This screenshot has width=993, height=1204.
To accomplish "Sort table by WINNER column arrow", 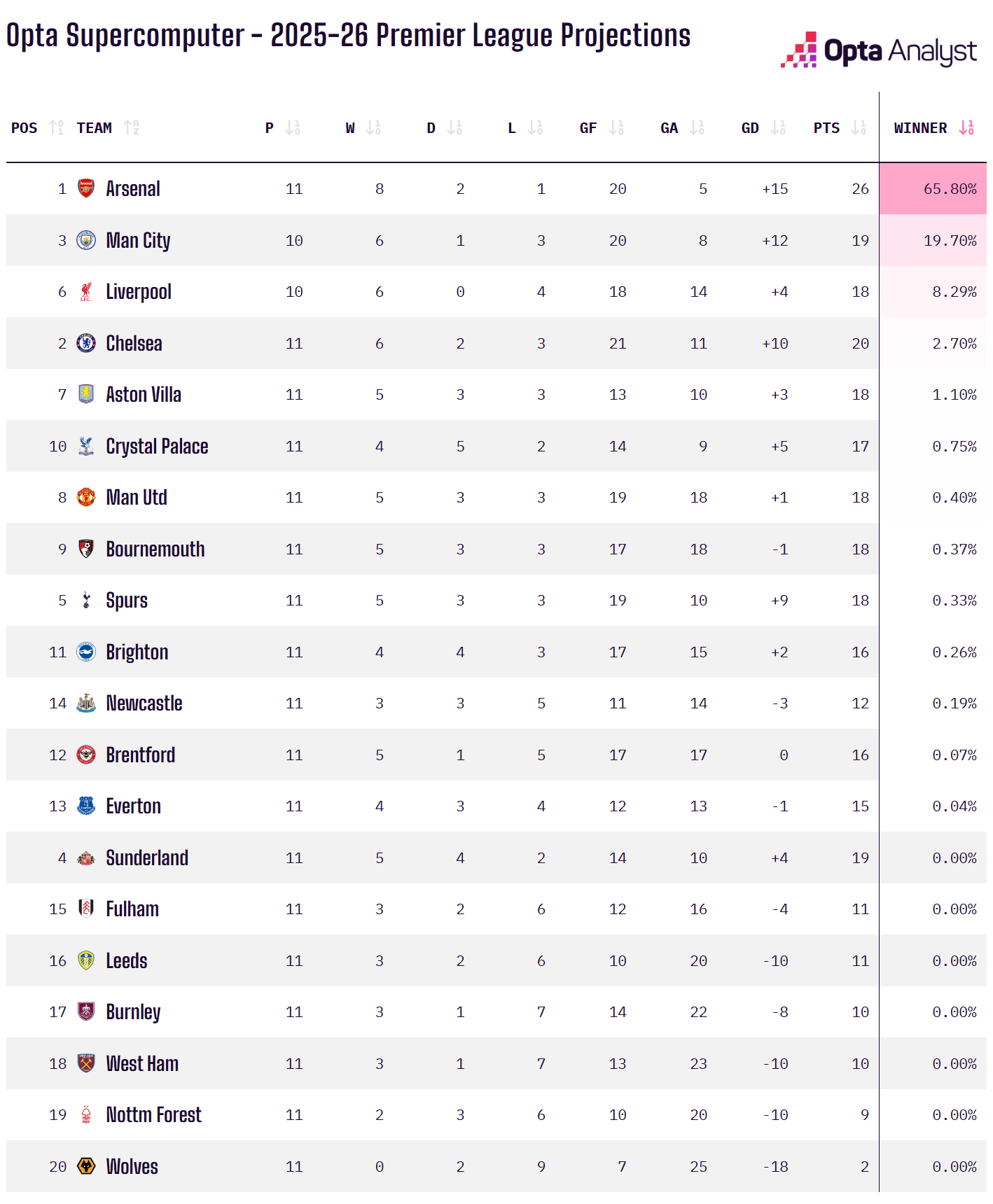I will [x=966, y=127].
